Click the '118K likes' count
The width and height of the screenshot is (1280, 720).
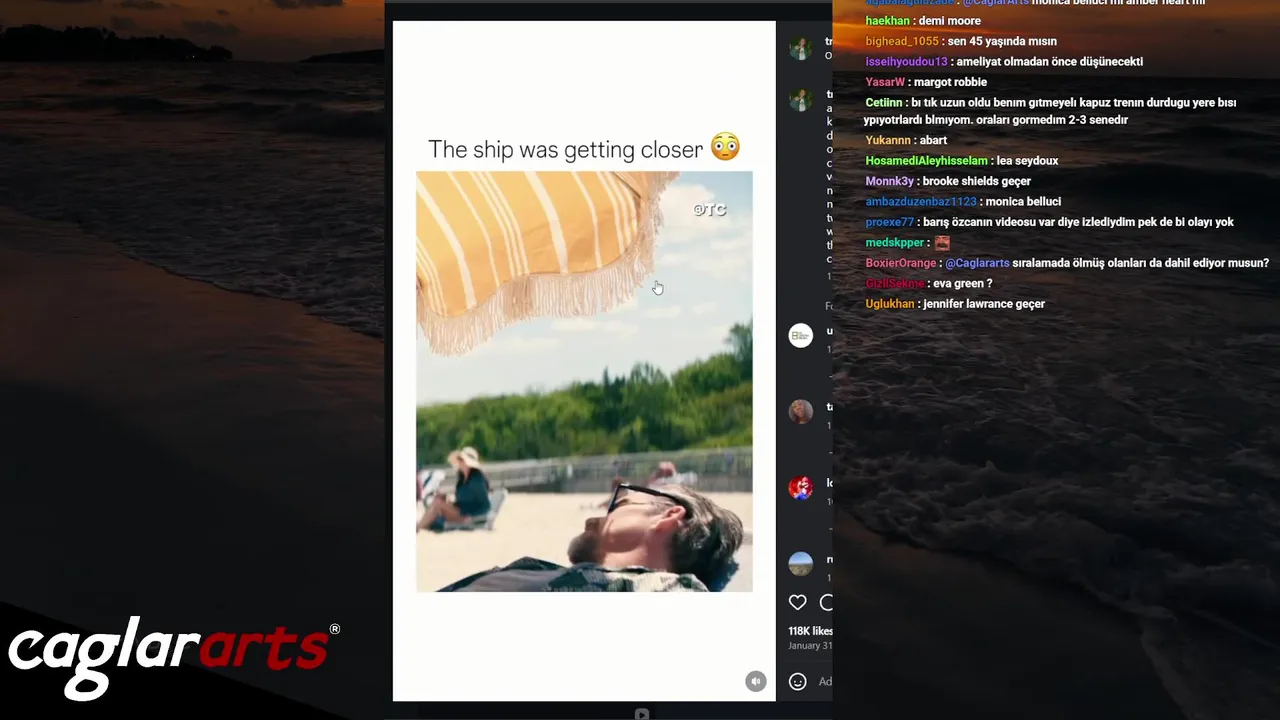point(810,631)
